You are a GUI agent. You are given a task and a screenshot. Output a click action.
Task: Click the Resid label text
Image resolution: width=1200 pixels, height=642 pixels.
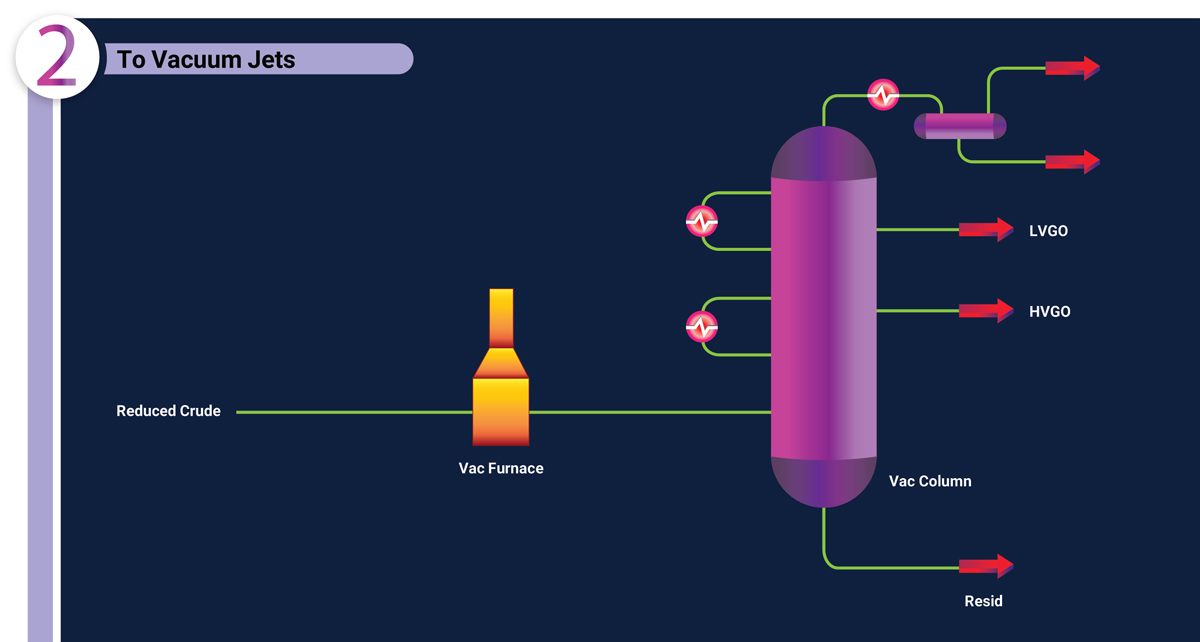tap(983, 601)
